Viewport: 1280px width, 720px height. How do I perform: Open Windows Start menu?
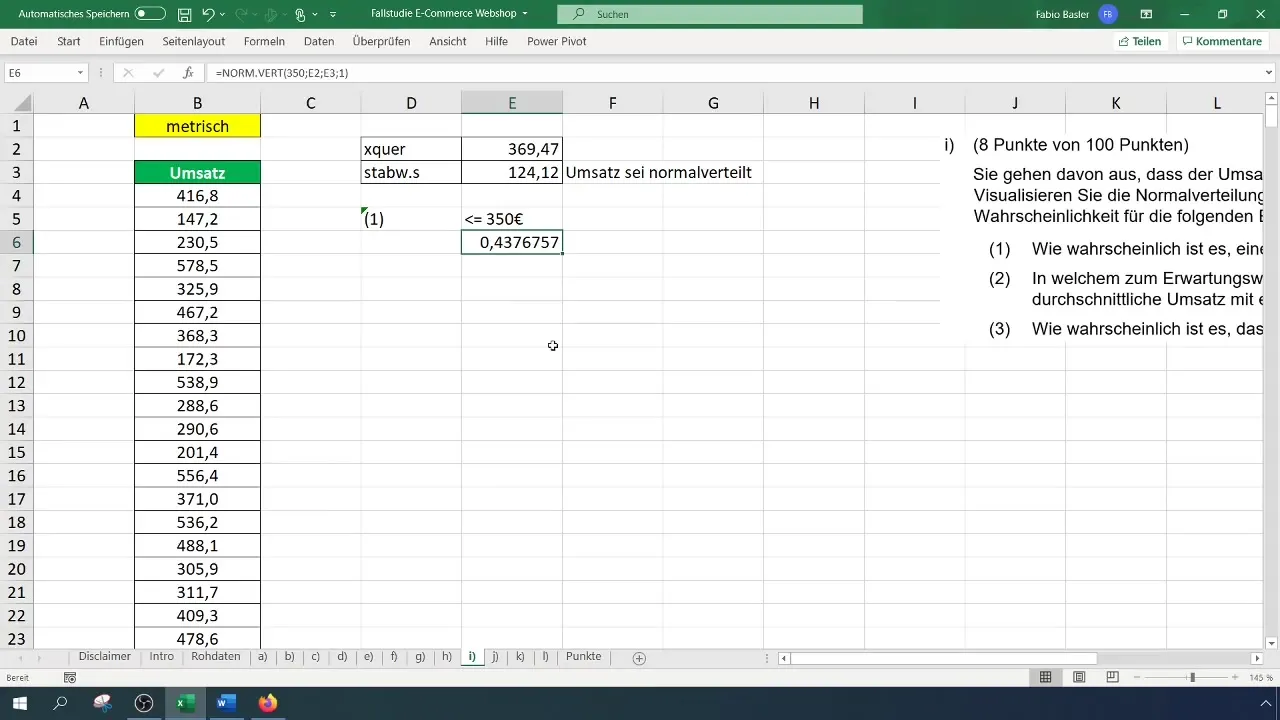(x=19, y=703)
